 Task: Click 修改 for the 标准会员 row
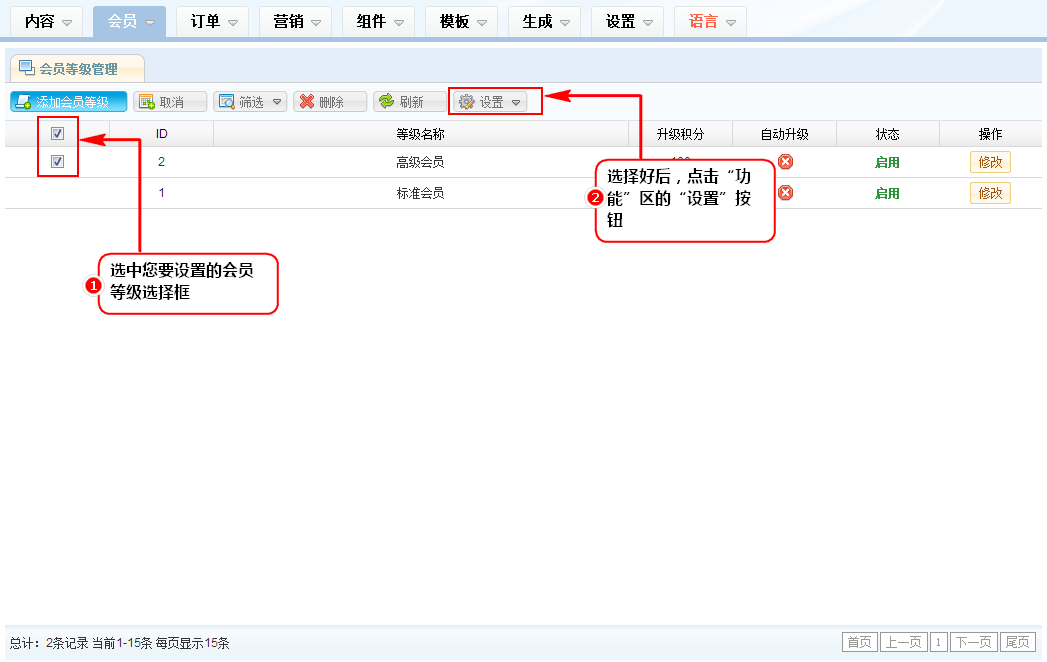tap(990, 193)
